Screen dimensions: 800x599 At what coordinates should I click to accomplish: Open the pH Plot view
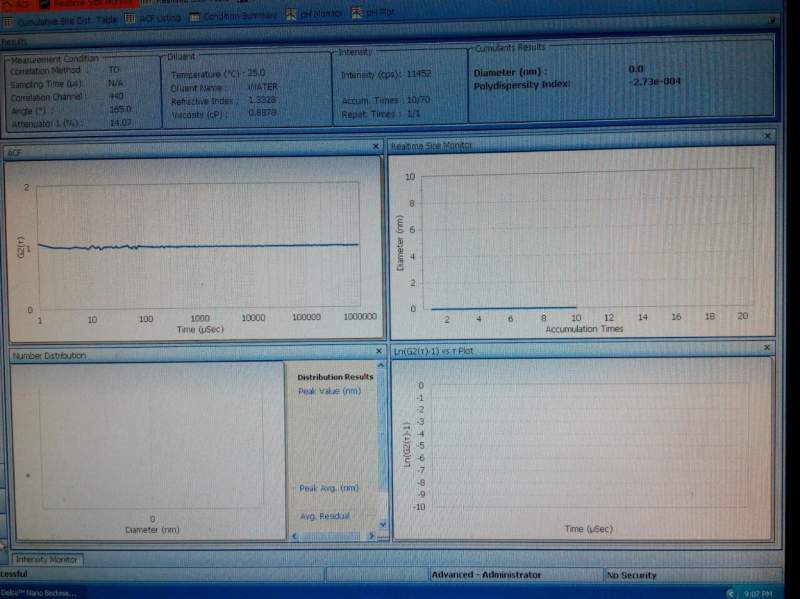tap(373, 12)
